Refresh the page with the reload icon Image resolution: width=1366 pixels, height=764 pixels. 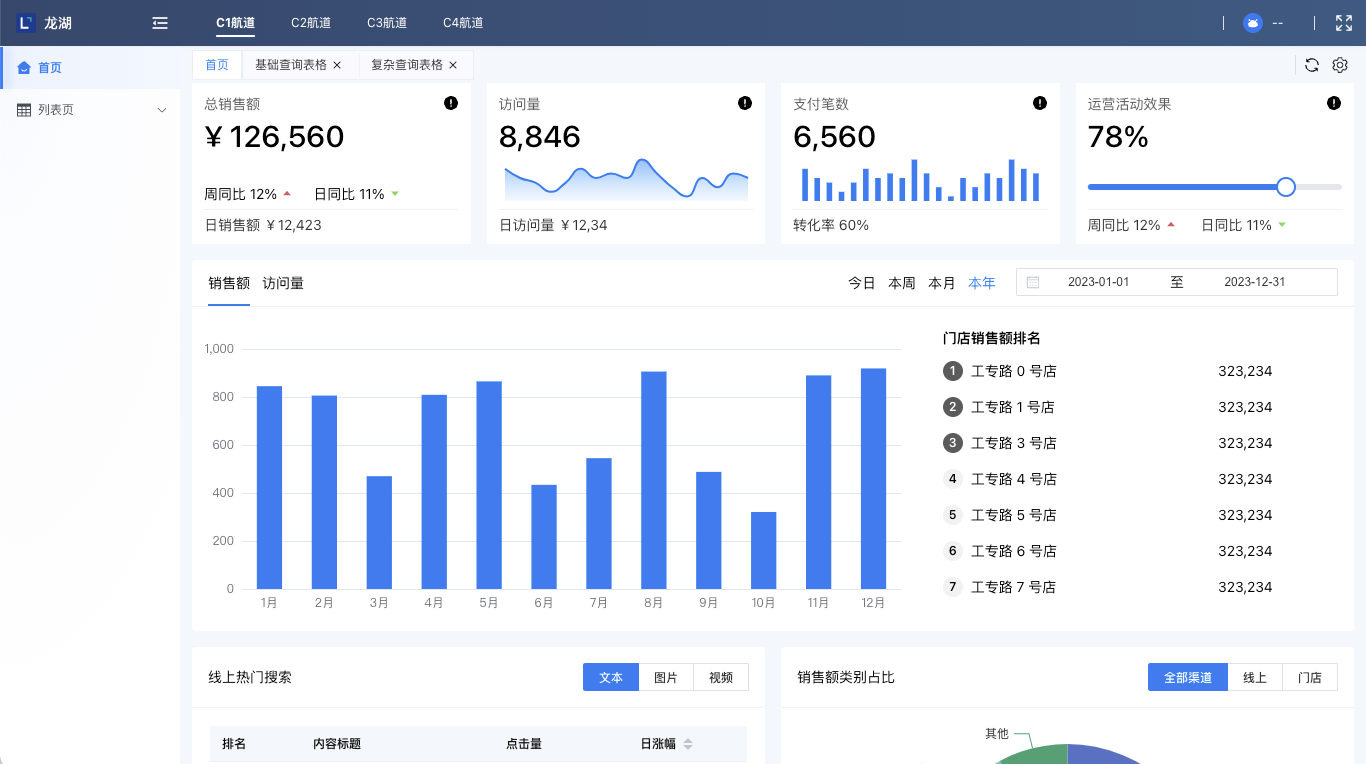coord(1312,65)
